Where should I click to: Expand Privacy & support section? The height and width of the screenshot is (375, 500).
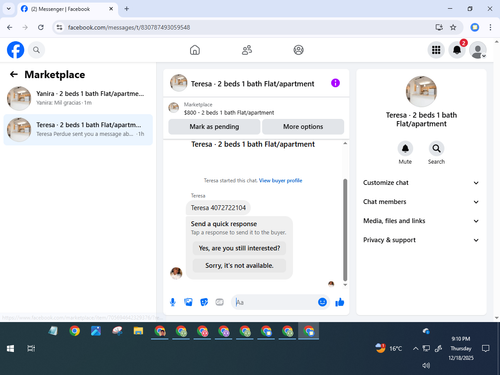pyautogui.click(x=421, y=240)
